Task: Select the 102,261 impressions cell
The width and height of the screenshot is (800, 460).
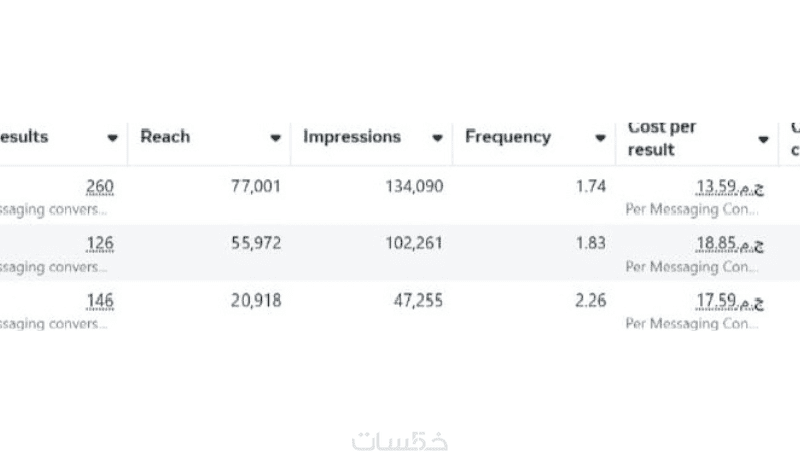Action: click(x=414, y=244)
